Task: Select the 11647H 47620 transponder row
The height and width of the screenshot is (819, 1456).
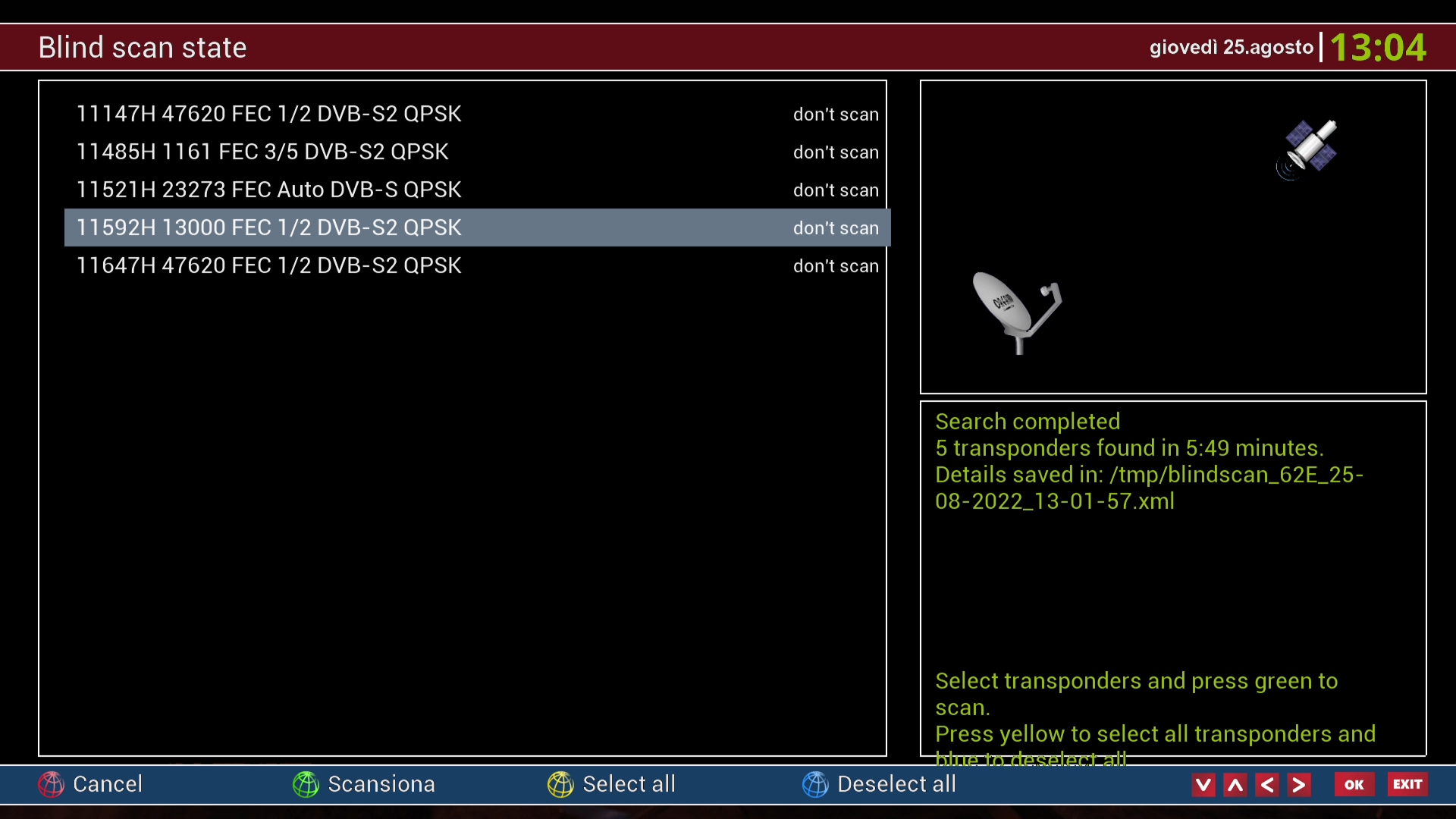Action: click(268, 265)
